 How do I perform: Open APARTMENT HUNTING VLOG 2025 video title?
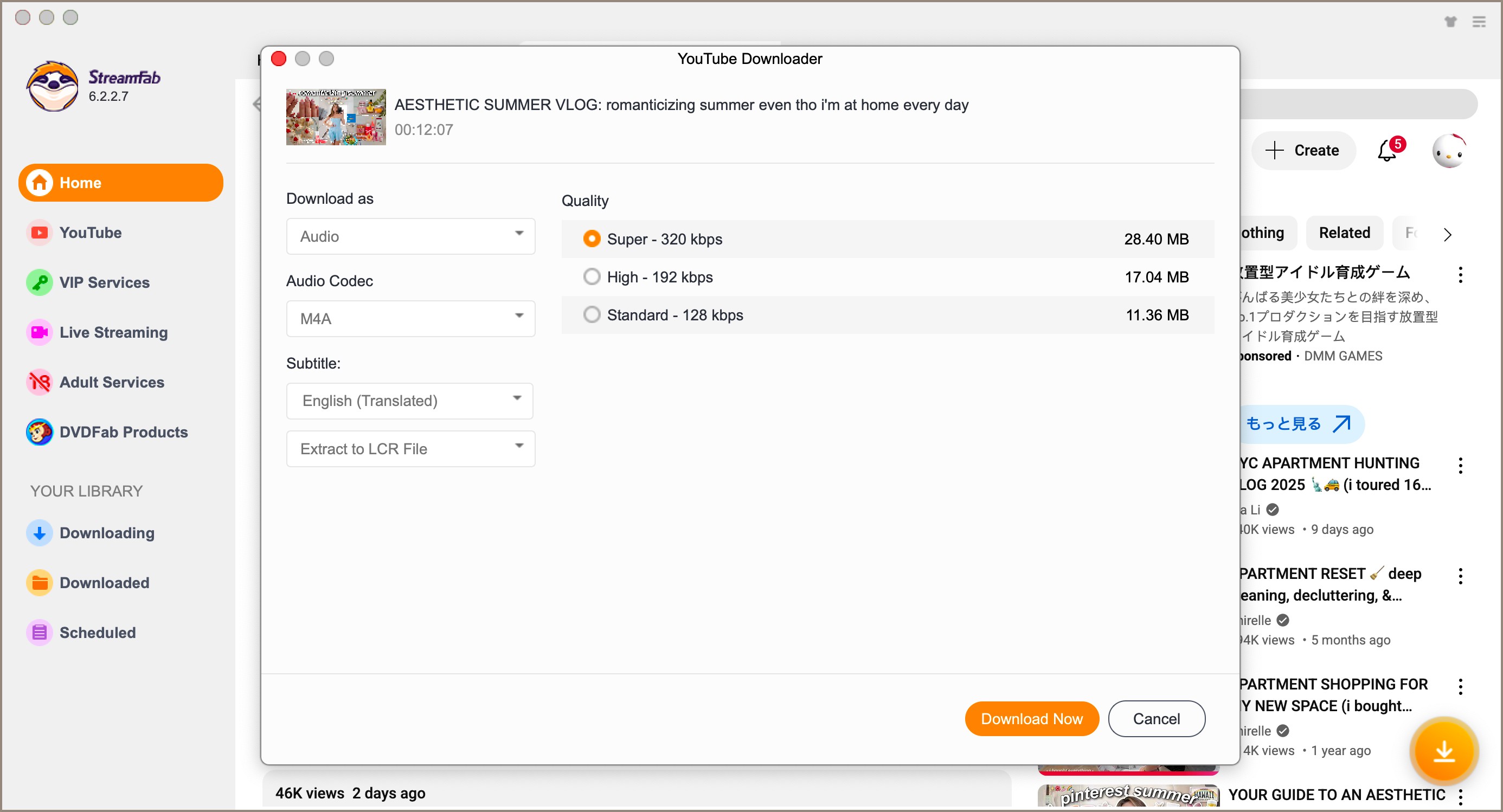click(x=1335, y=474)
